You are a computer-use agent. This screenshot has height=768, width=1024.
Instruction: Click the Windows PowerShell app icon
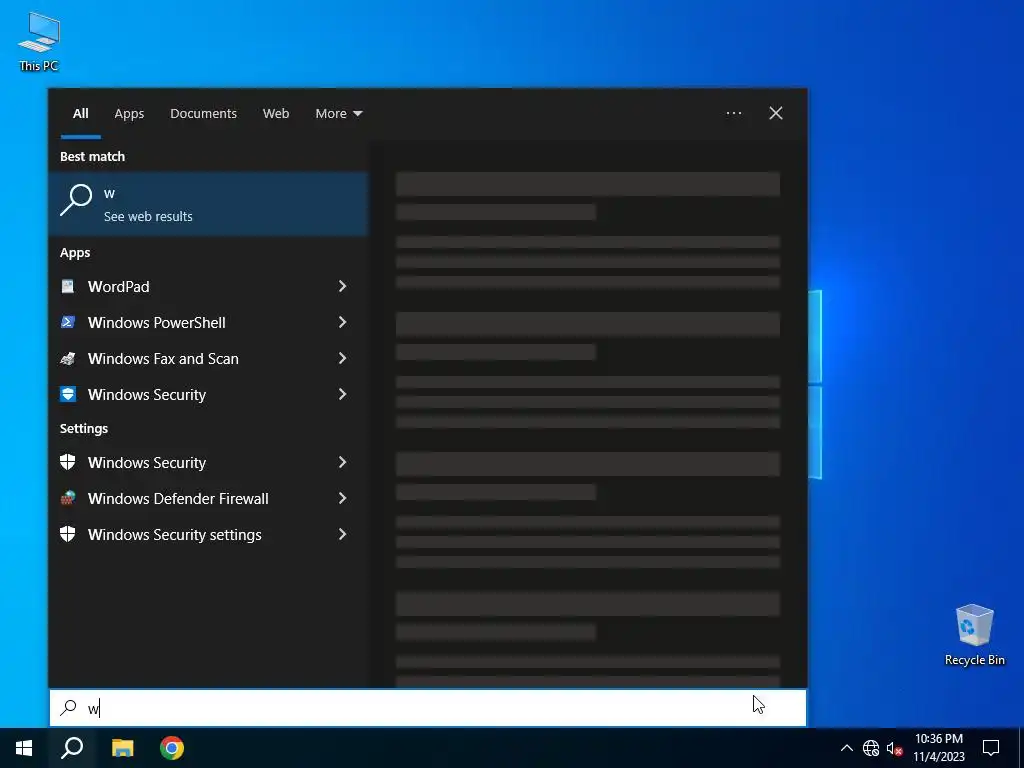[68, 322]
